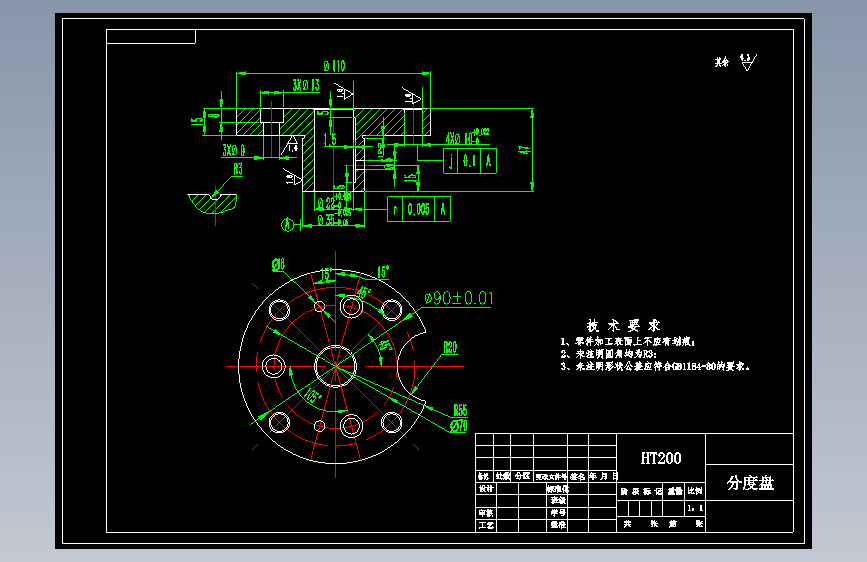The width and height of the screenshot is (867, 562).
Task: Click the R20 radius label
Action: [x=451, y=347]
